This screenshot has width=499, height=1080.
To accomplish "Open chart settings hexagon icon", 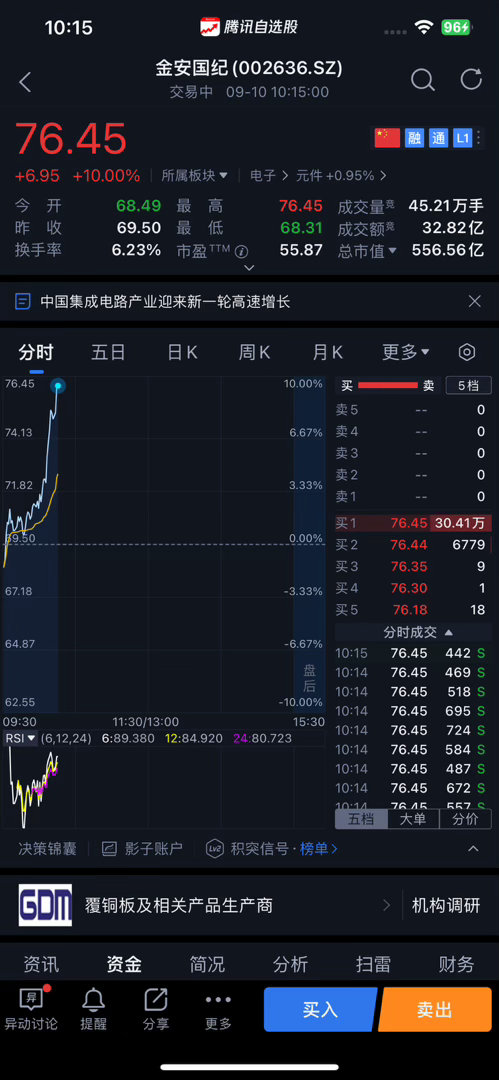I will [467, 353].
